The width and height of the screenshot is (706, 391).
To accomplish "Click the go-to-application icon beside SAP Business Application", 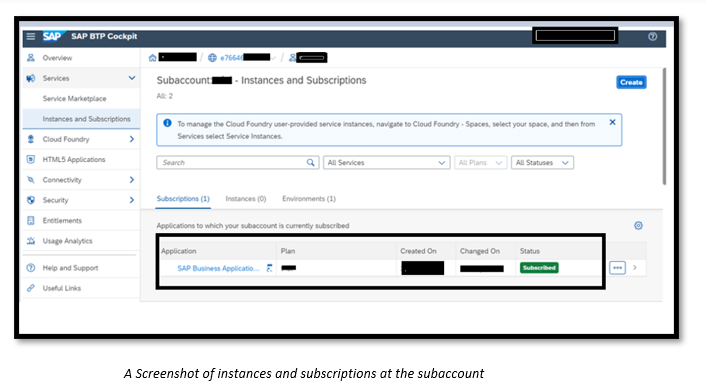I will [269, 268].
